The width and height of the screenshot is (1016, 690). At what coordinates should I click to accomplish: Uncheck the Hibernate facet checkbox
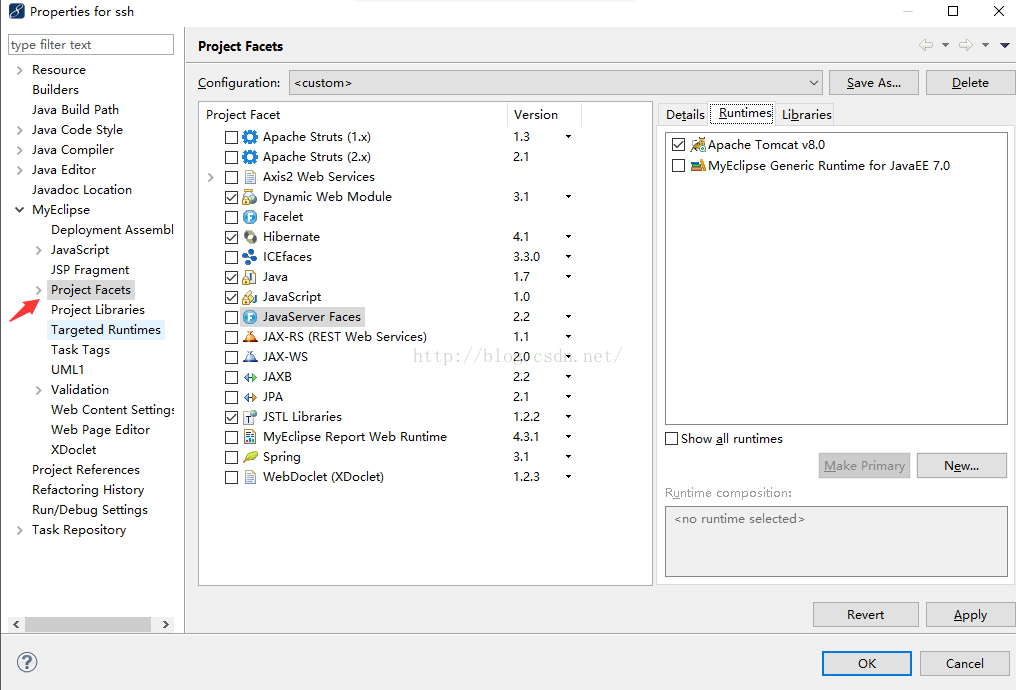pyautogui.click(x=231, y=237)
